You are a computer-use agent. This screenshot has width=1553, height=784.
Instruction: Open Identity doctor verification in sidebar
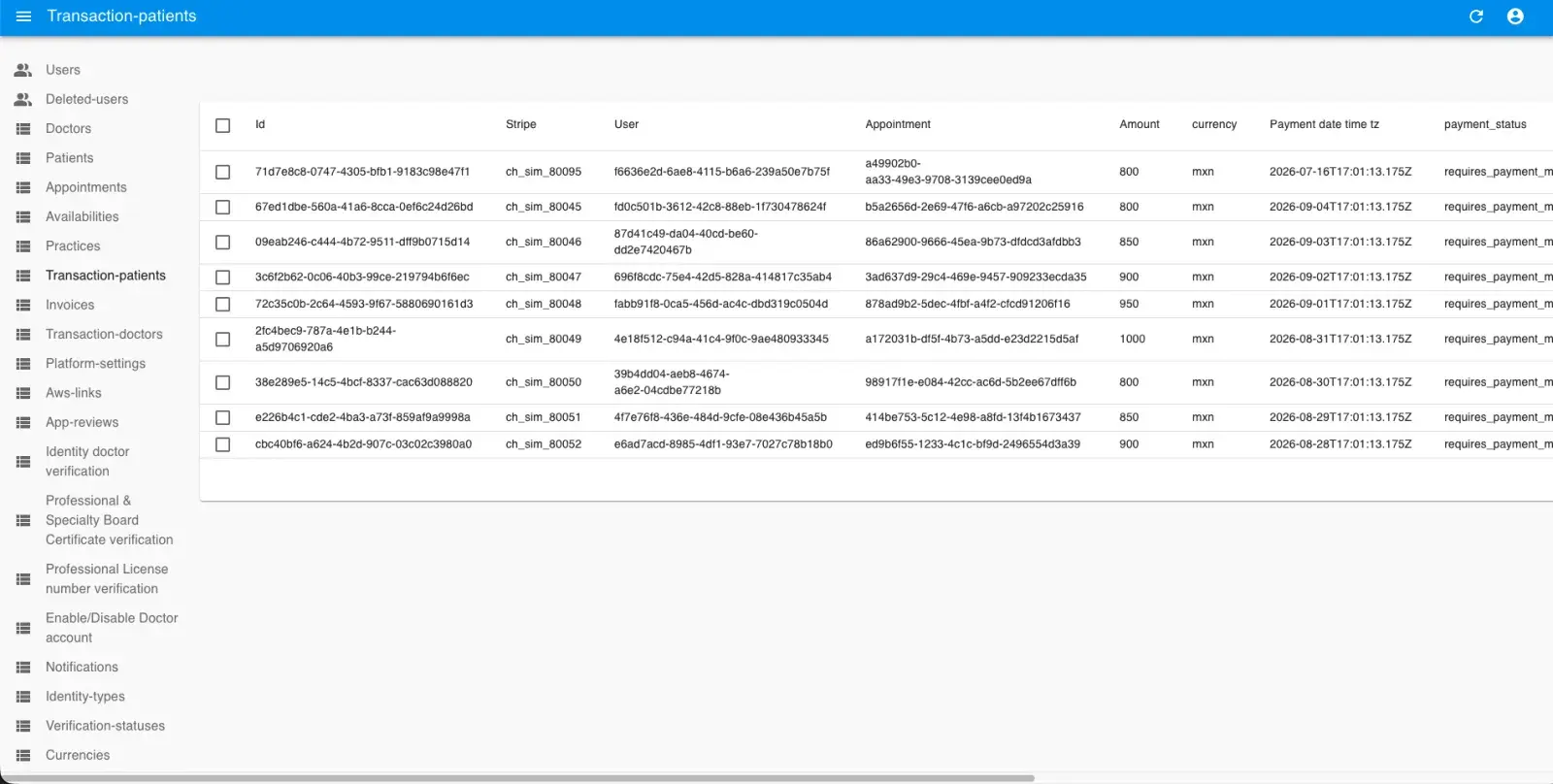[x=87, y=462]
